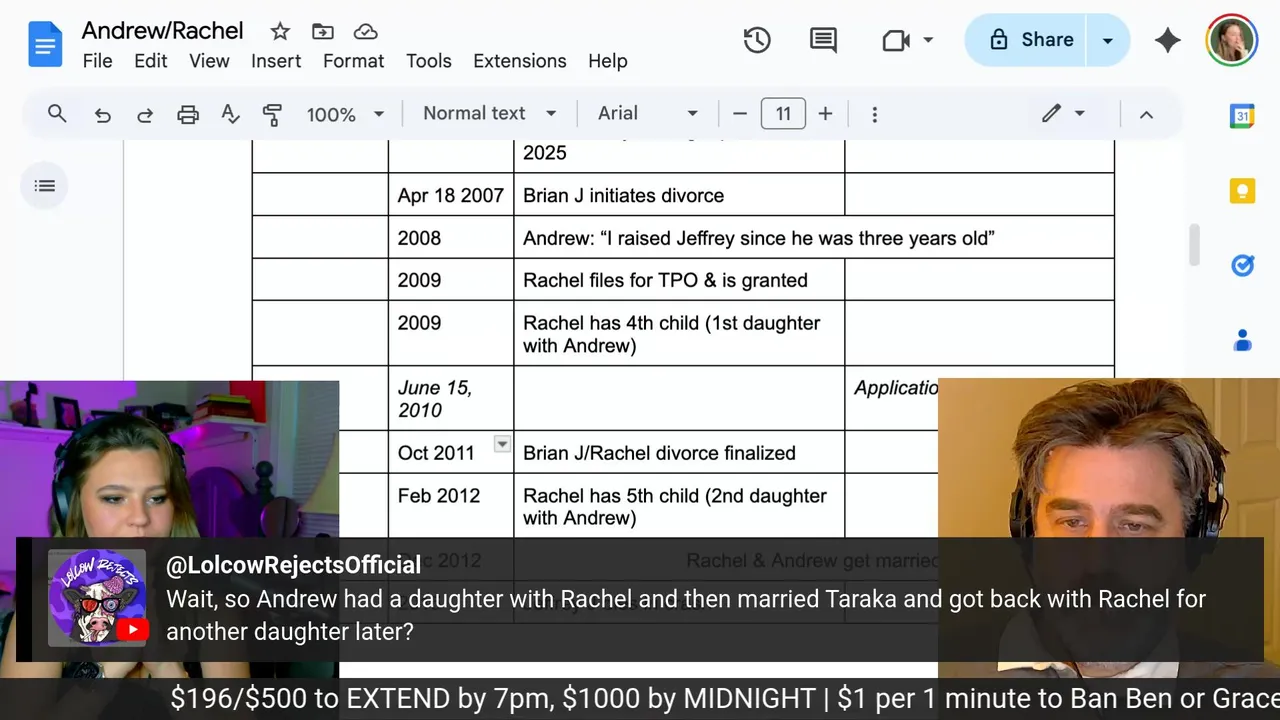This screenshot has height=720, width=1280.
Task: Open Contacts side panel
Action: pyautogui.click(x=1242, y=341)
